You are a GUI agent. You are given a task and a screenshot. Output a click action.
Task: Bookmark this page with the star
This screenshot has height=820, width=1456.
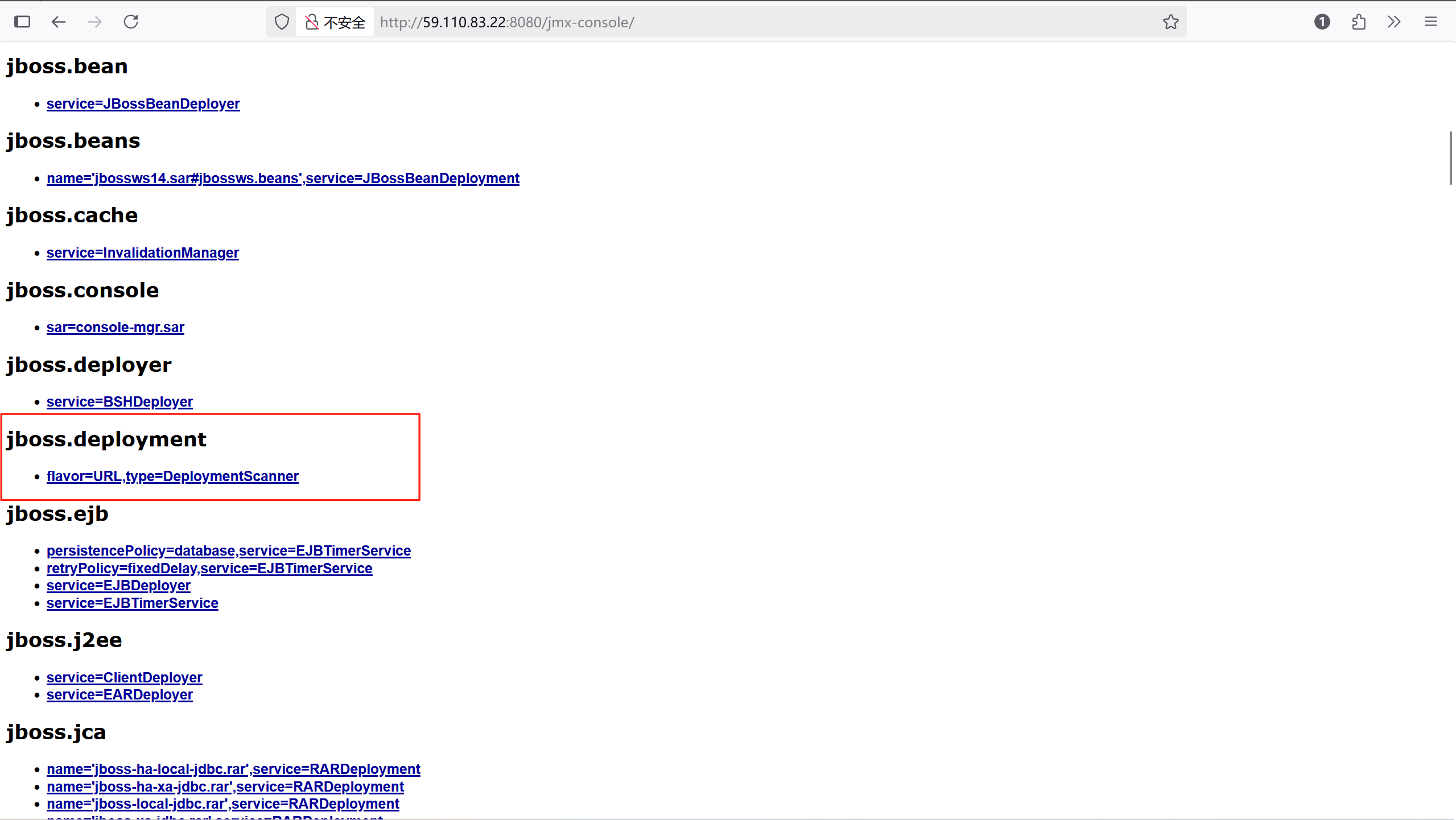(1170, 22)
